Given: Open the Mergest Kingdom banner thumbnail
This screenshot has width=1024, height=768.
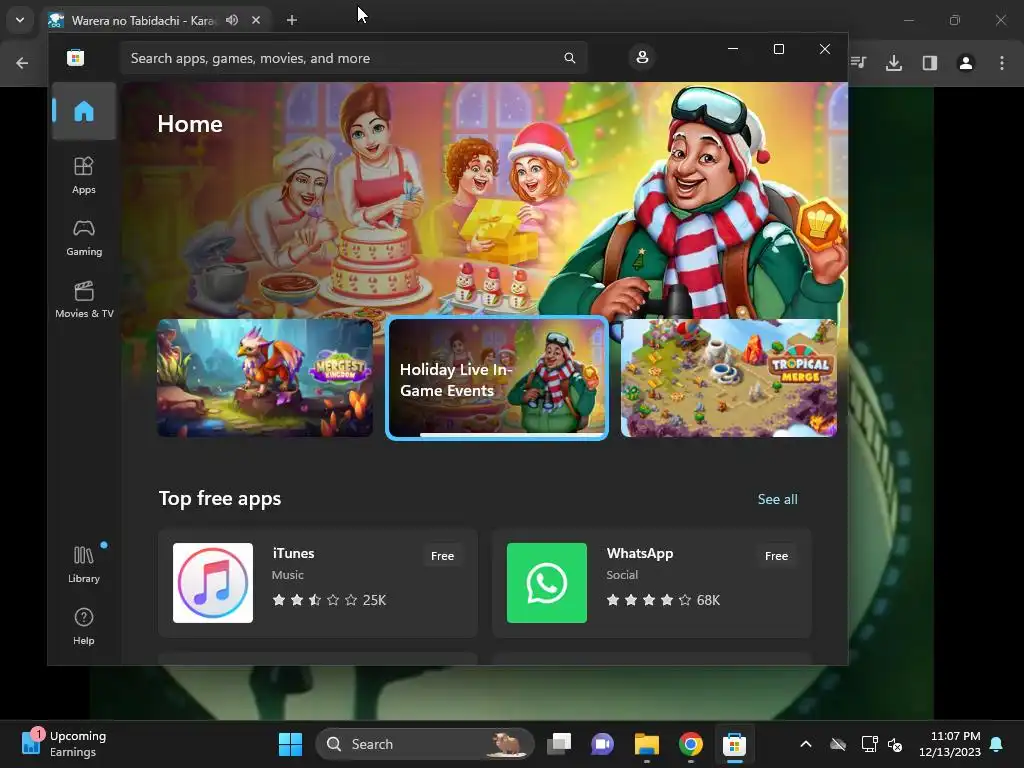Looking at the screenshot, I should point(265,378).
